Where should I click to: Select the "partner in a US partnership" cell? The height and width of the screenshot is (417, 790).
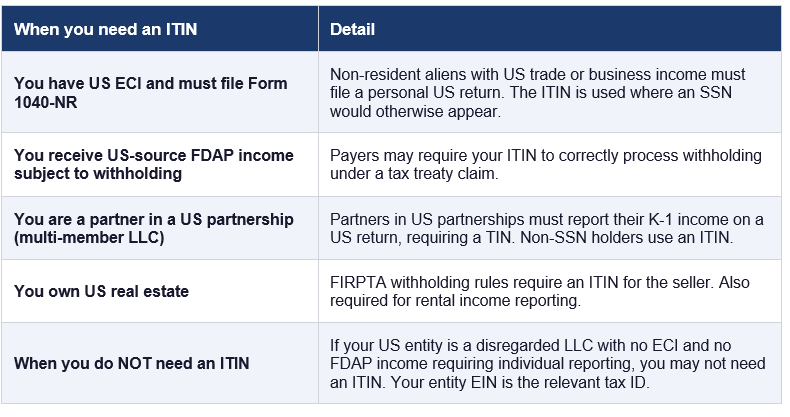(x=160, y=228)
